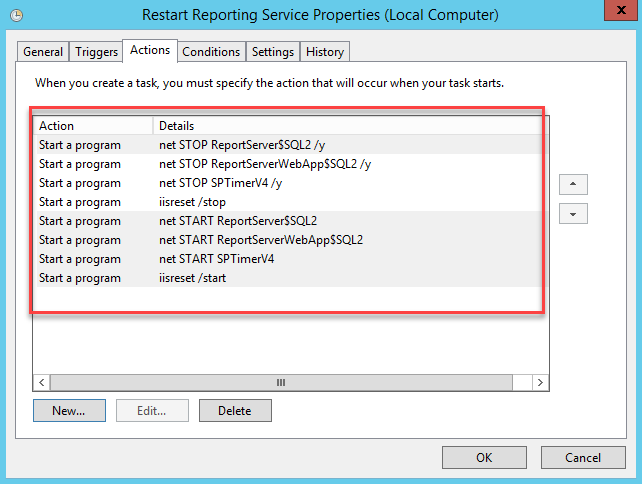The height and width of the screenshot is (484, 642).
Task: Click the horizontal scrollbar left arrow
Action: coord(43,383)
